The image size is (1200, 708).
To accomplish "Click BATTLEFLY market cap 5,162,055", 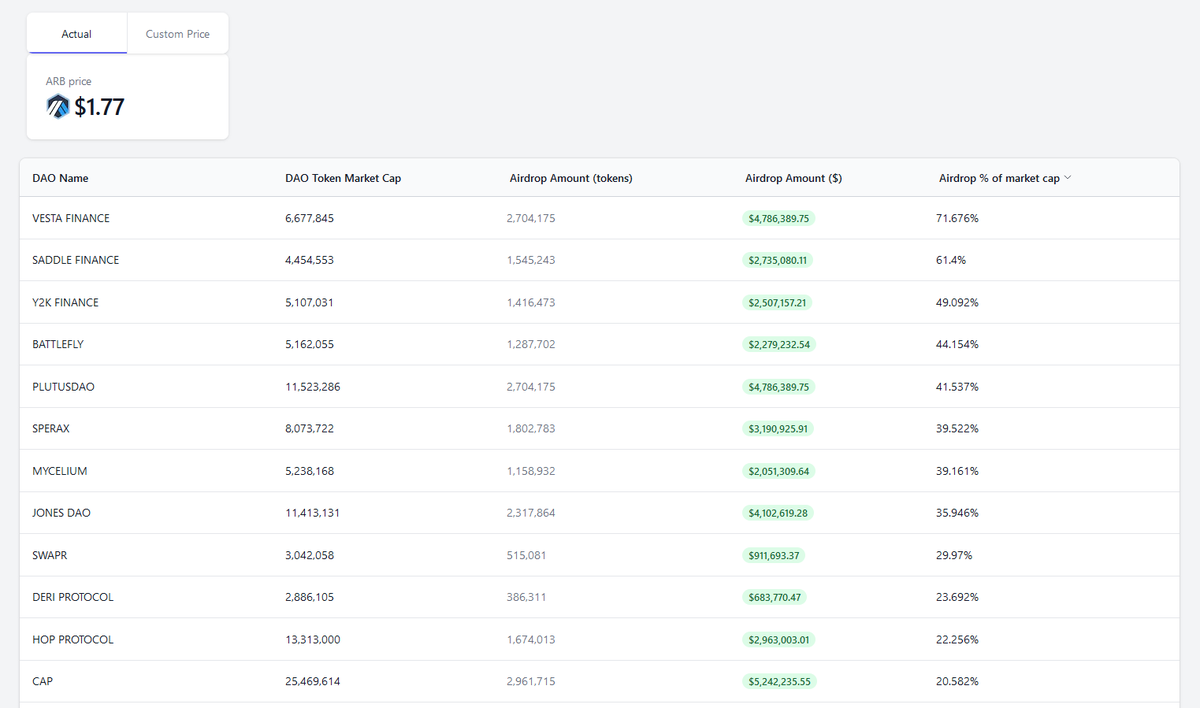I will 310,344.
